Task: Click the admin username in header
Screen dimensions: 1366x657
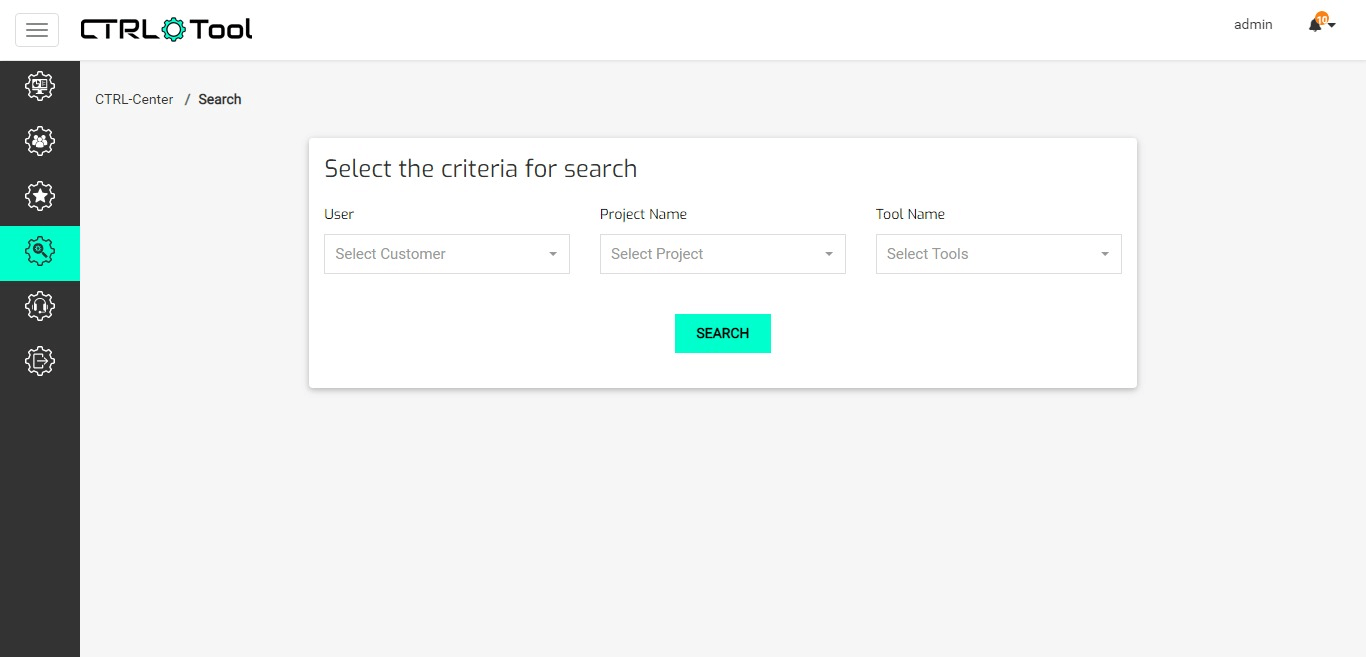Action: [x=1253, y=25]
